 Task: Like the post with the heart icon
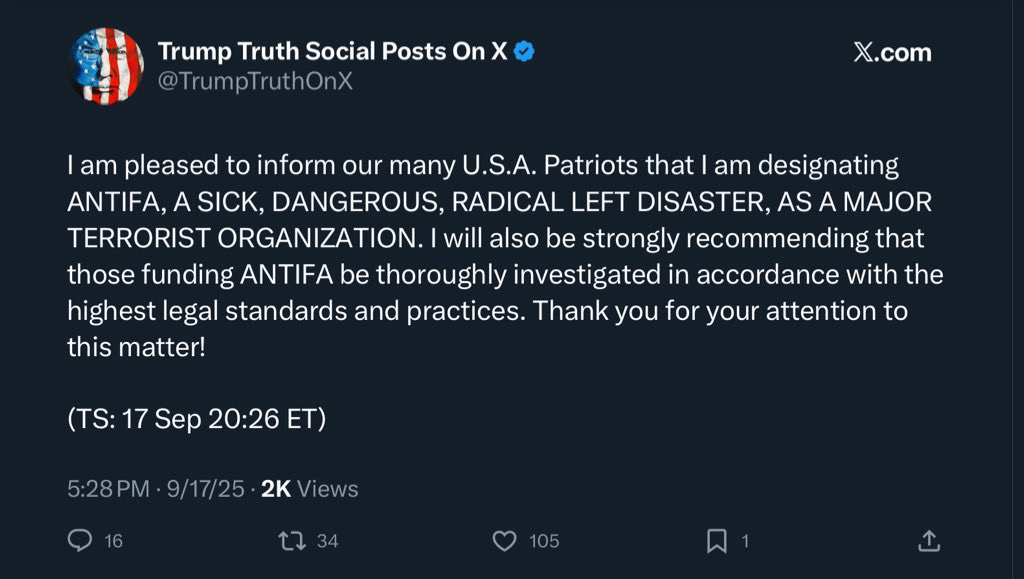click(x=504, y=541)
